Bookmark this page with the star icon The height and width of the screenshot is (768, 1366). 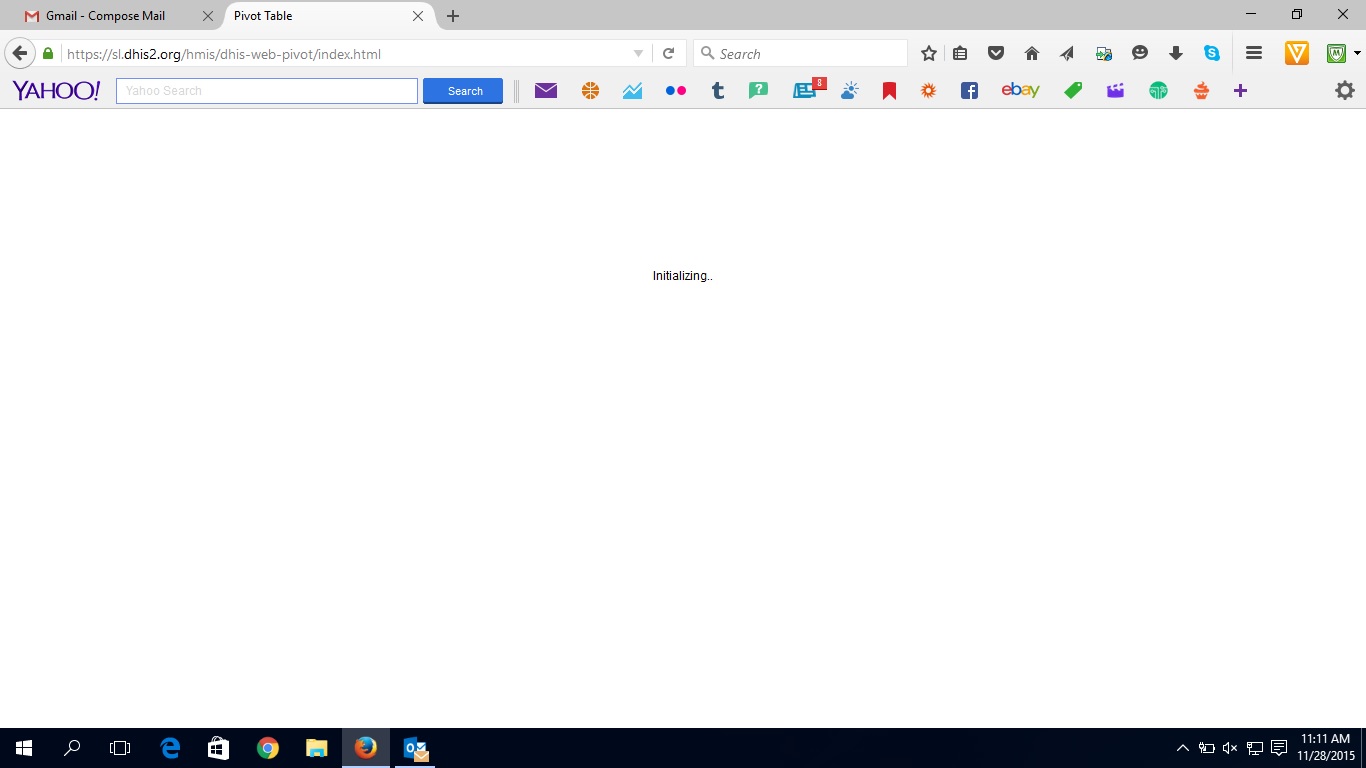click(x=928, y=54)
